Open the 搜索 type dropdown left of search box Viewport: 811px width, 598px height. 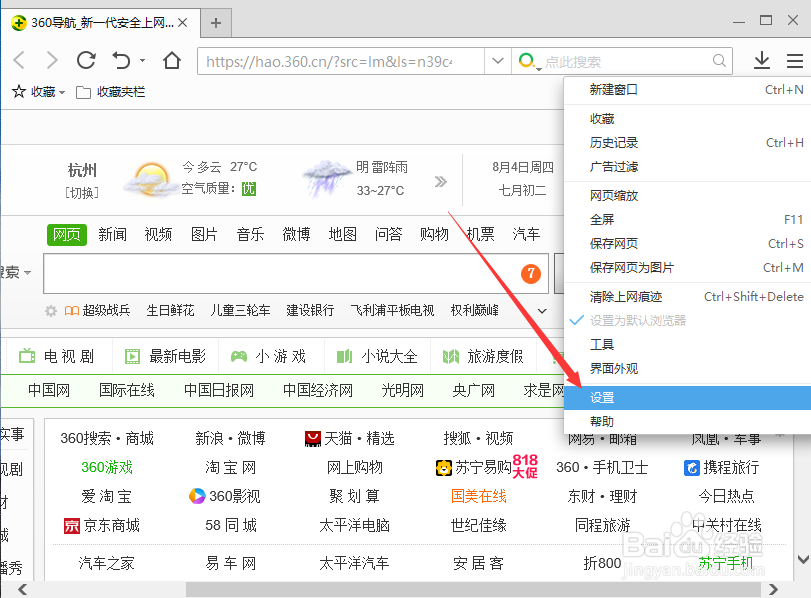(16, 272)
